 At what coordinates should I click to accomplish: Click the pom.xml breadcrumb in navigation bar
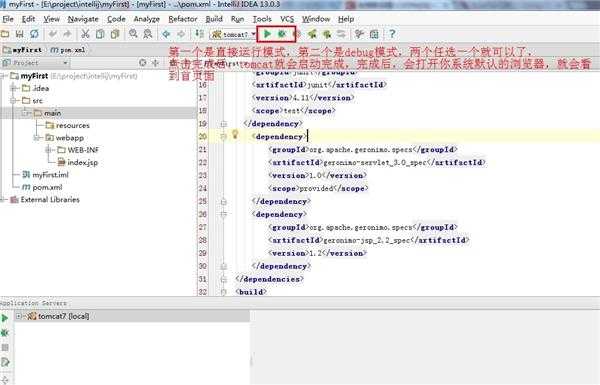68,50
